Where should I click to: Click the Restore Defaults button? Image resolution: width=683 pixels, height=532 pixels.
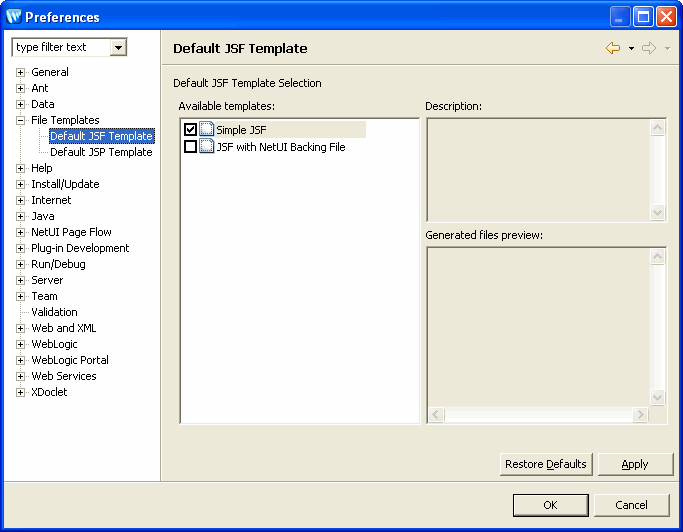546,464
